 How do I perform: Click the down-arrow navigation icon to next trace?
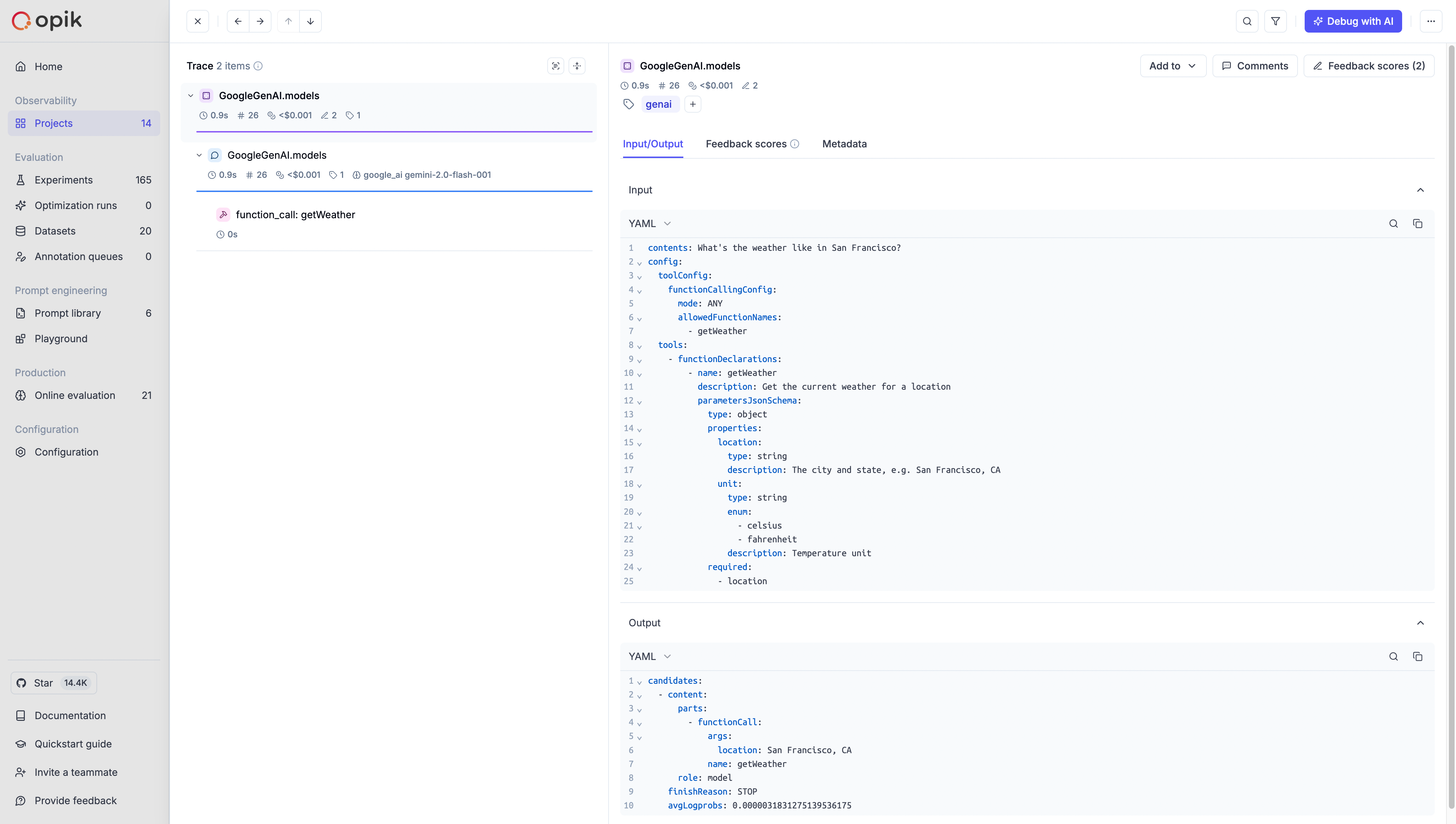point(310,21)
